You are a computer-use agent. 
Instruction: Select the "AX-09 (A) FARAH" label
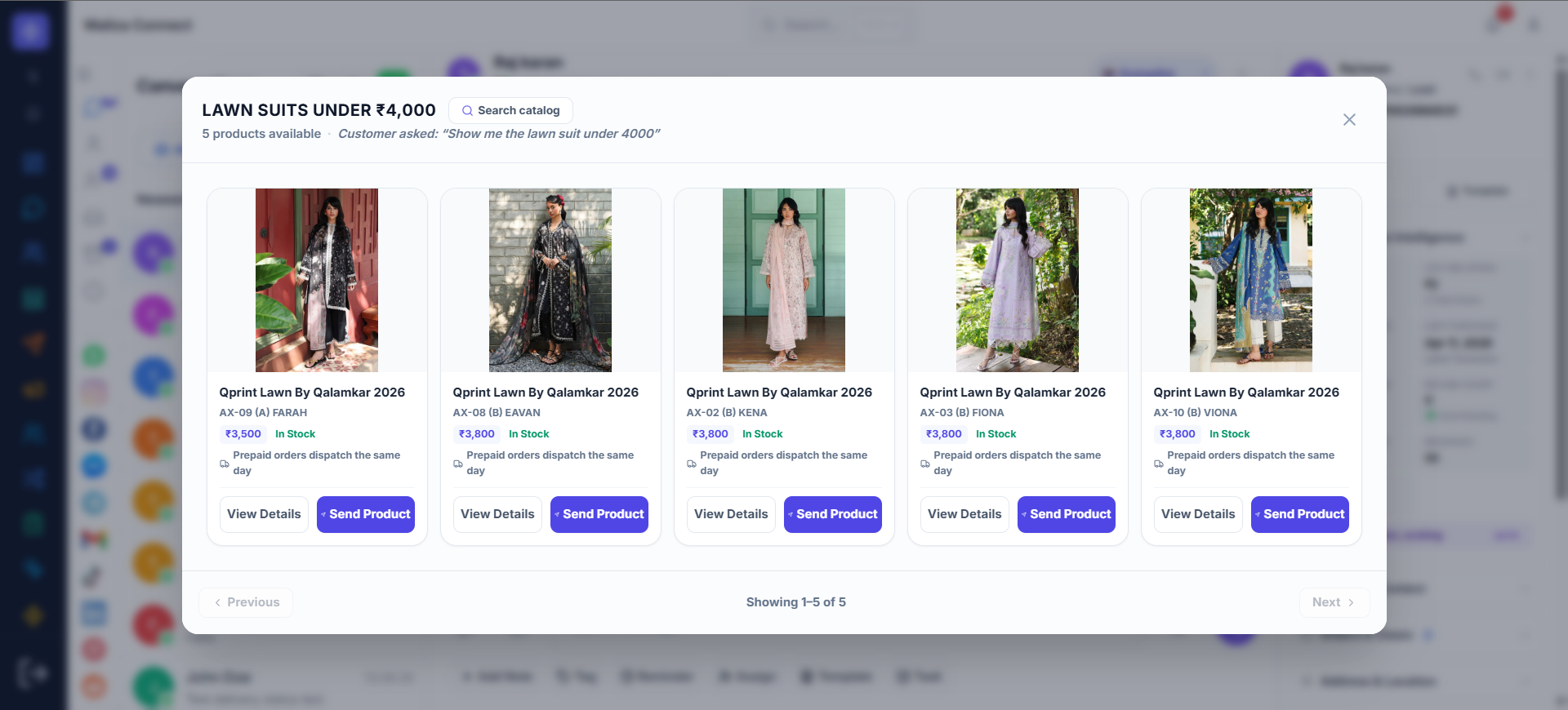[x=263, y=413]
